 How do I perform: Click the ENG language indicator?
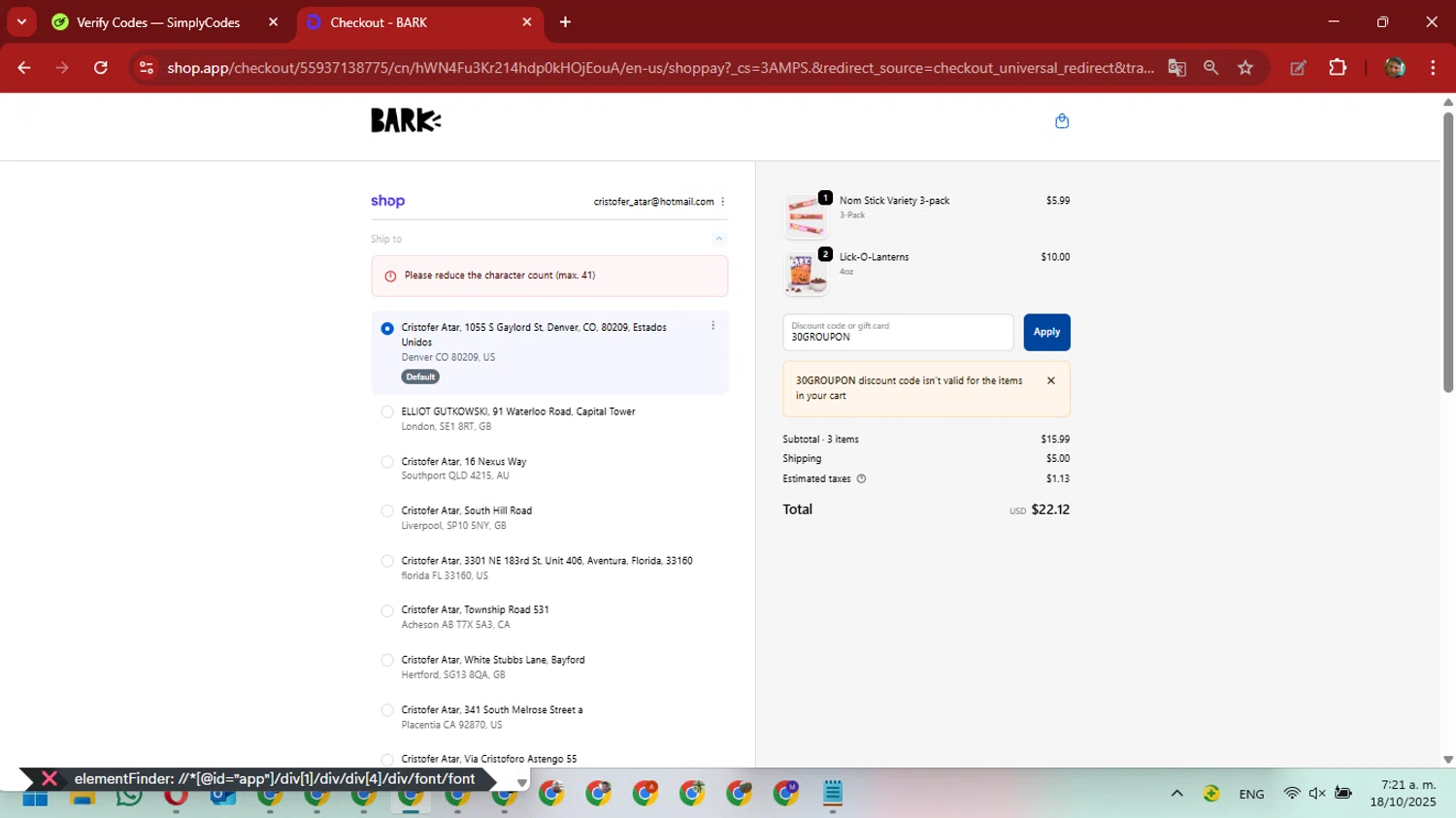(1251, 794)
